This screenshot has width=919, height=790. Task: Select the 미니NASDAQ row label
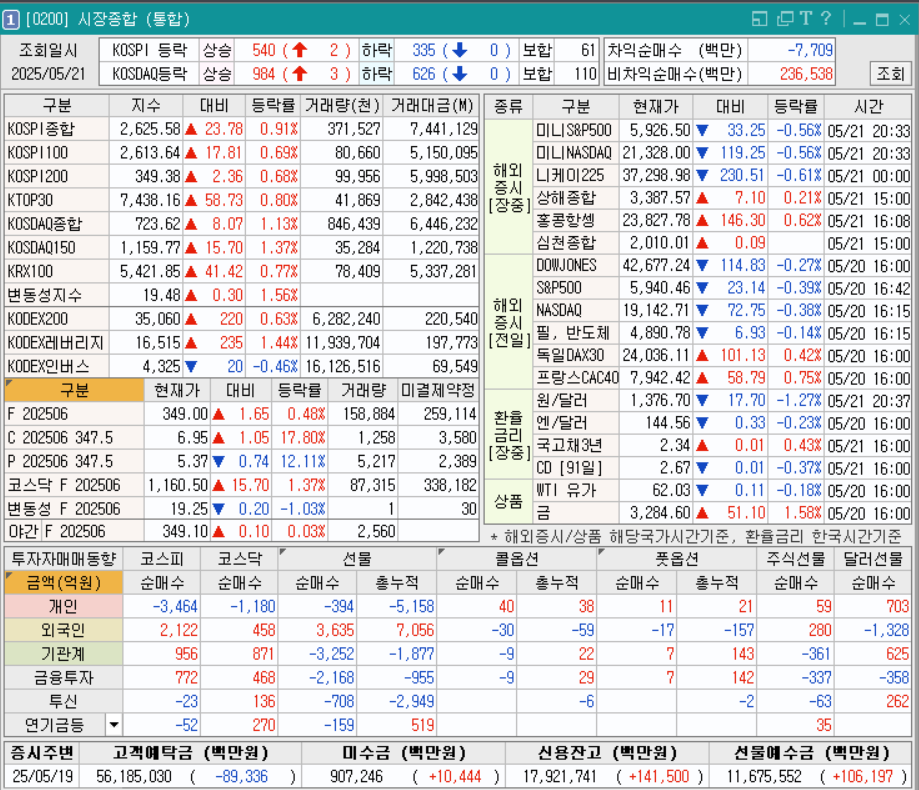pos(574,153)
